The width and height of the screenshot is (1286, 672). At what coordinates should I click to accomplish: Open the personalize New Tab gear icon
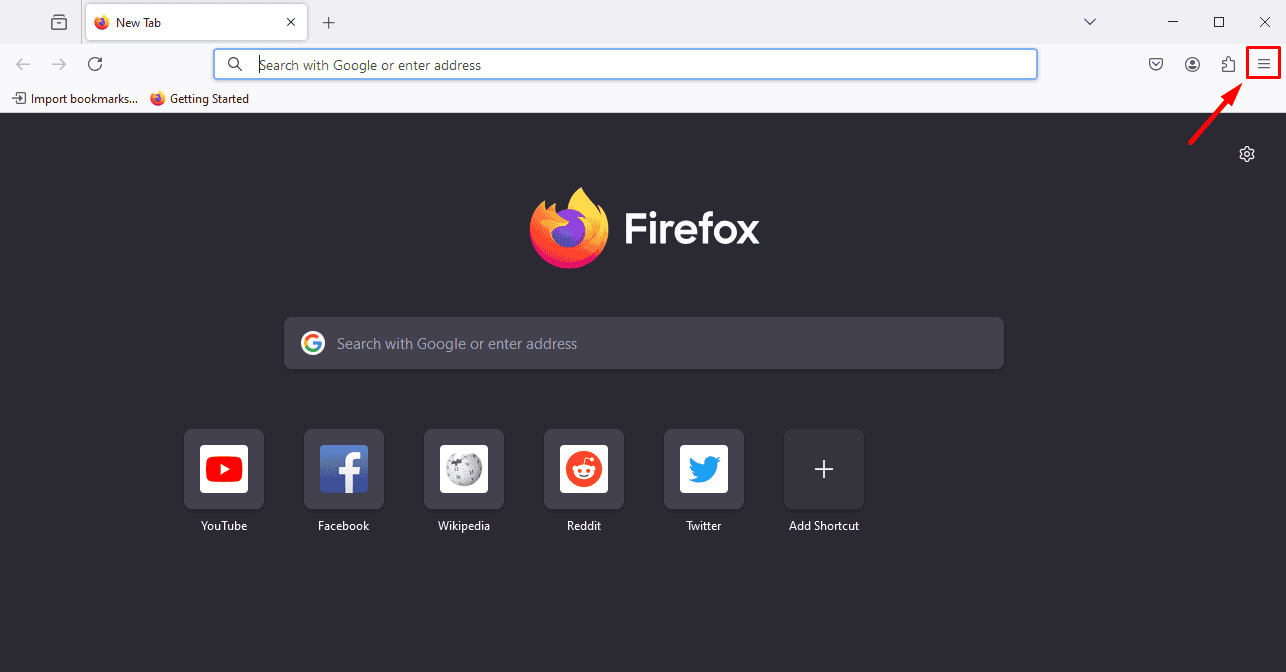coord(1246,154)
